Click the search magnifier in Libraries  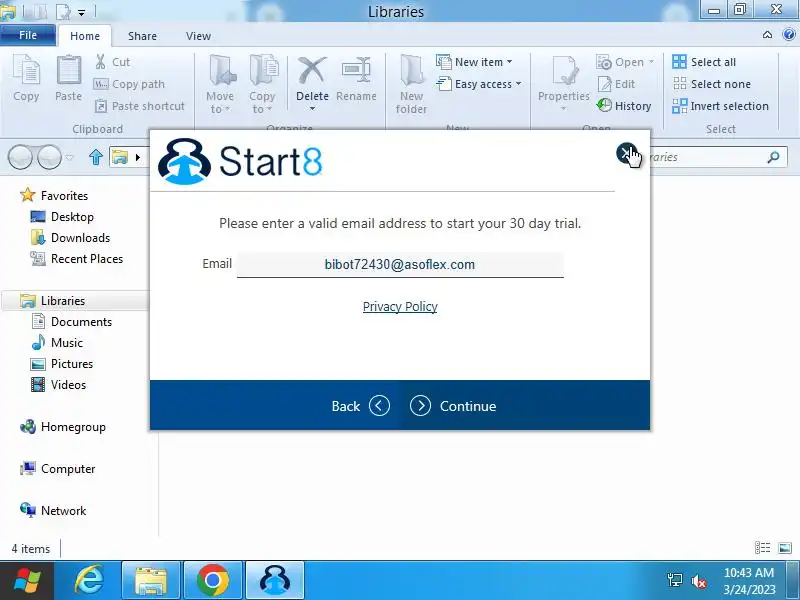pyautogui.click(x=773, y=157)
